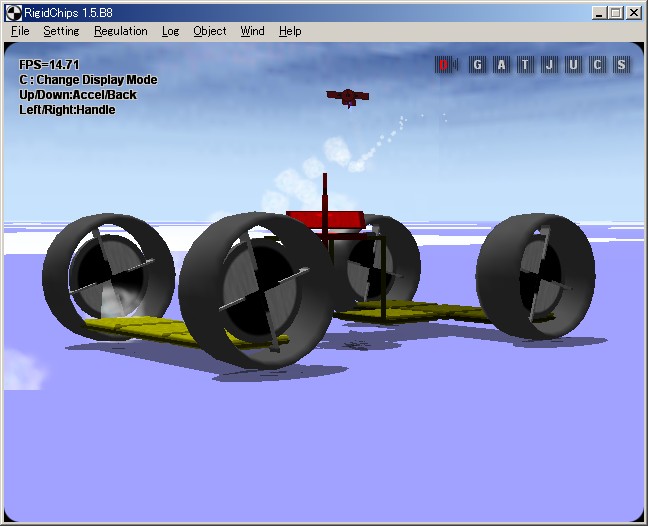
Task: Click the front-left large wheel
Action: point(256,290)
